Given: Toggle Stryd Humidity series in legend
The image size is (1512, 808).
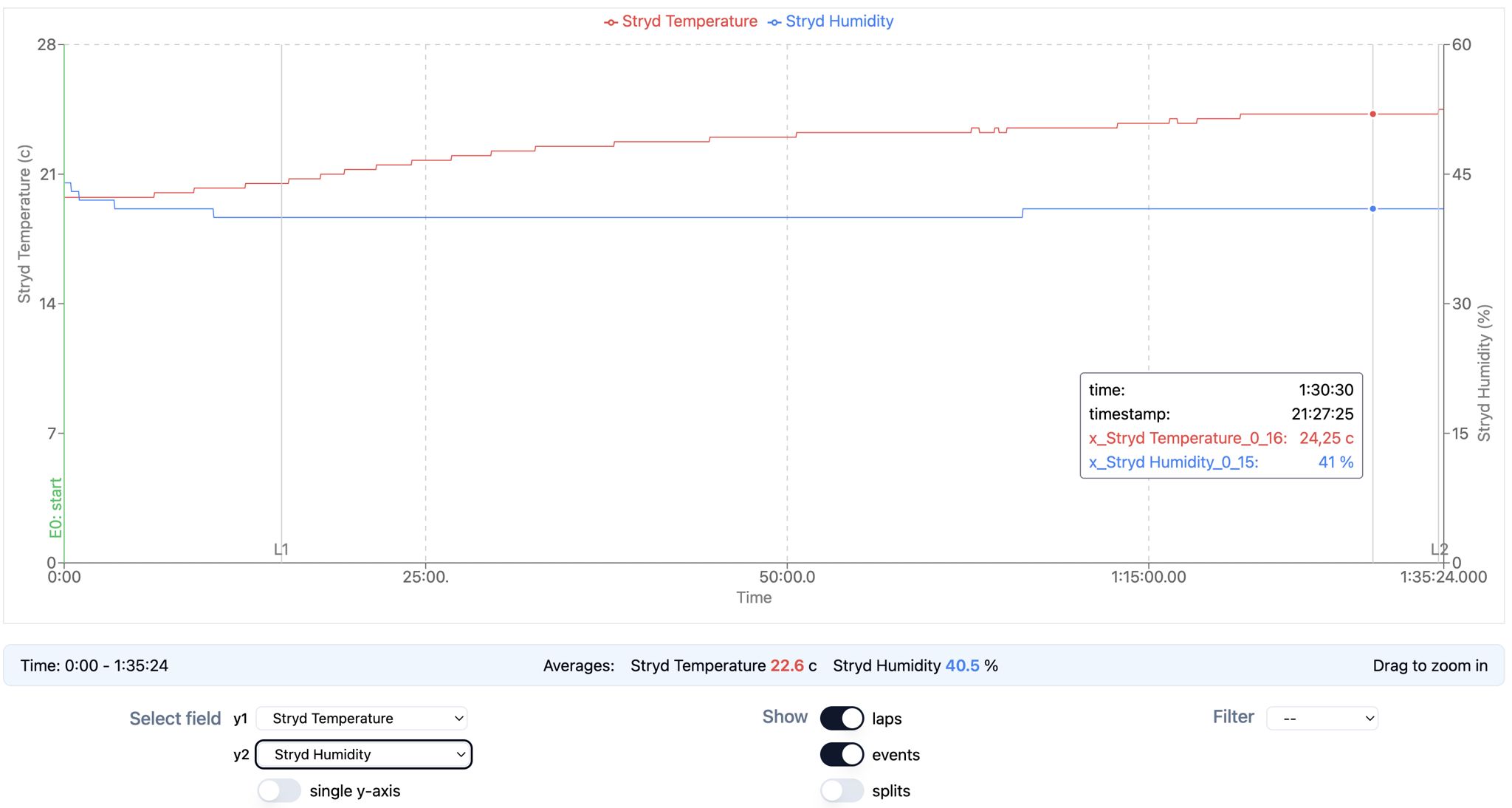Looking at the screenshot, I should coord(831,21).
